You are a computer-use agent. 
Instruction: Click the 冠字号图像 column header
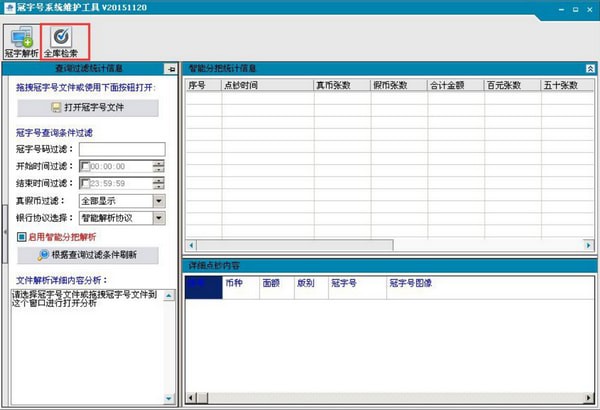click(x=410, y=284)
